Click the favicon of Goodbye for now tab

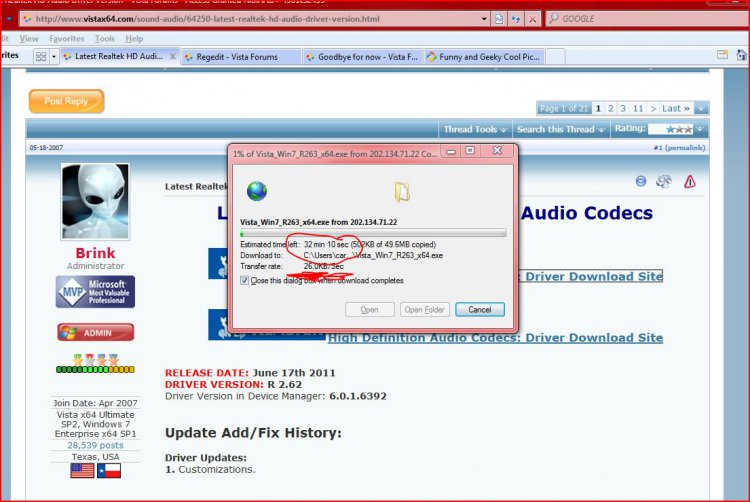(x=310, y=57)
